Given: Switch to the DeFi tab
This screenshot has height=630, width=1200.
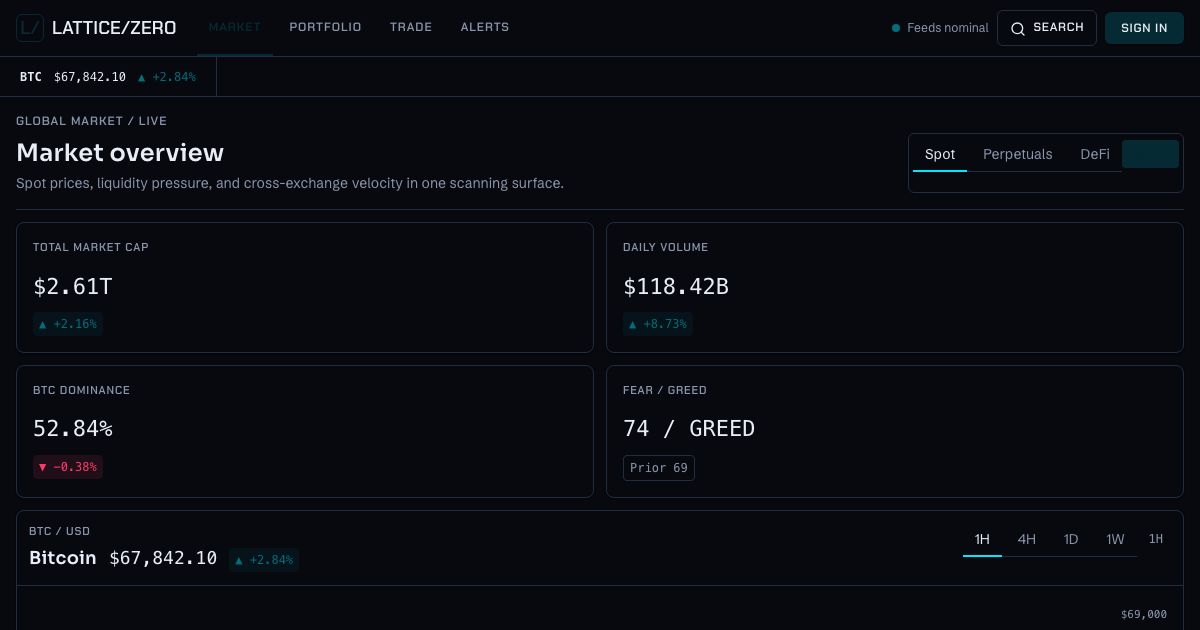Looking at the screenshot, I should pyautogui.click(x=1095, y=154).
